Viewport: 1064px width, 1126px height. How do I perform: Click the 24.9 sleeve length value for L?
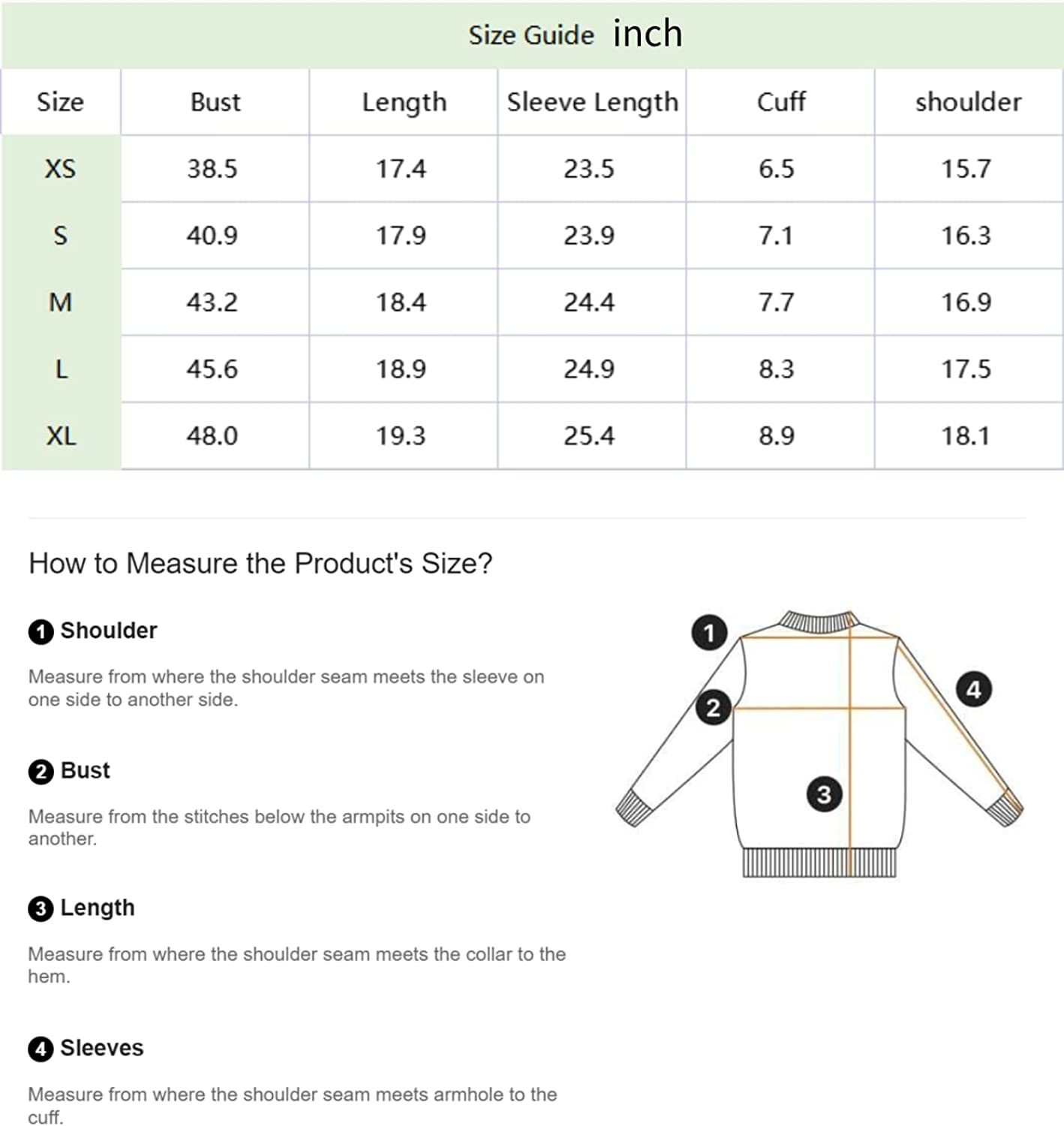click(589, 369)
